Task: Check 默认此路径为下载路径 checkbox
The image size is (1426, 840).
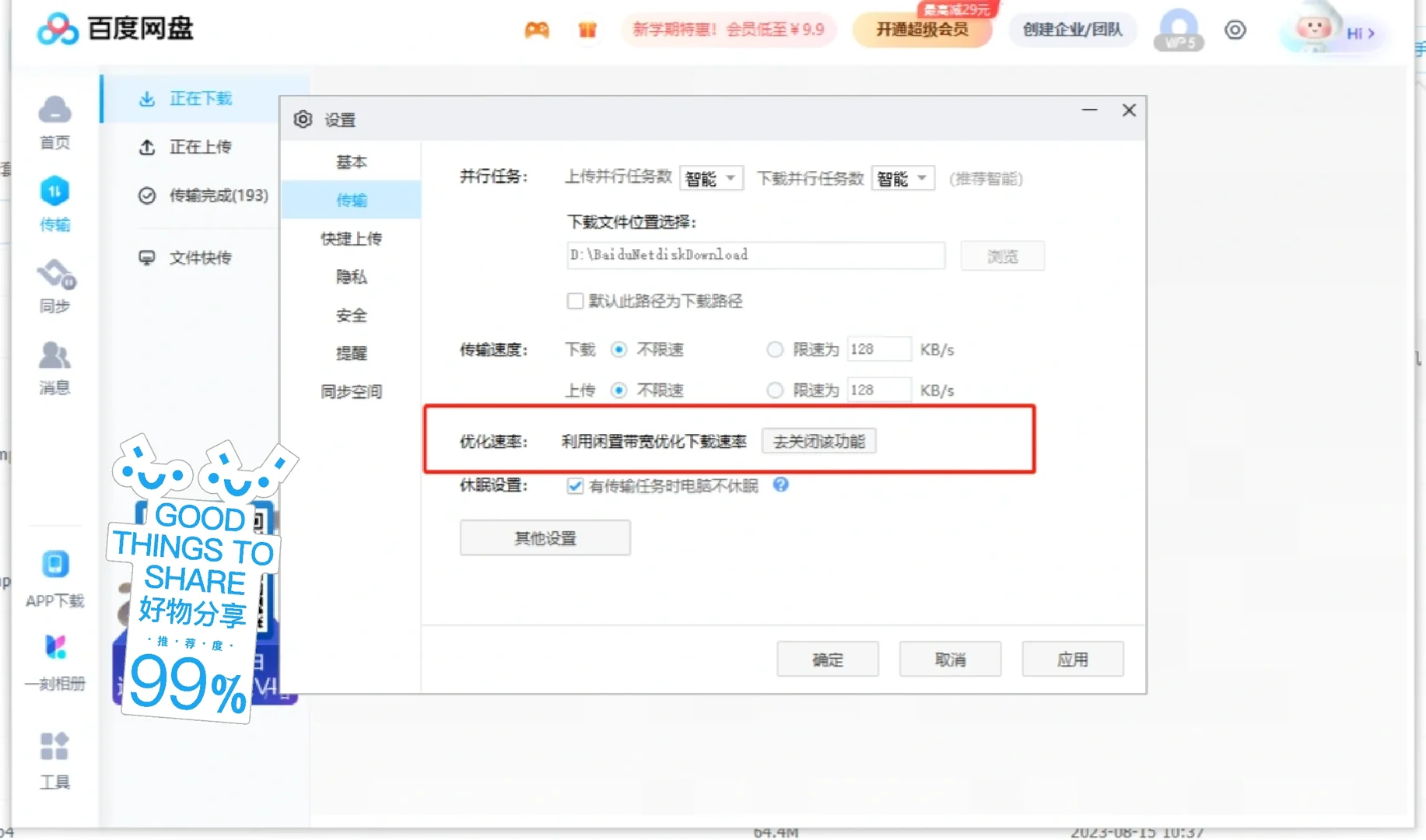Action: point(576,301)
